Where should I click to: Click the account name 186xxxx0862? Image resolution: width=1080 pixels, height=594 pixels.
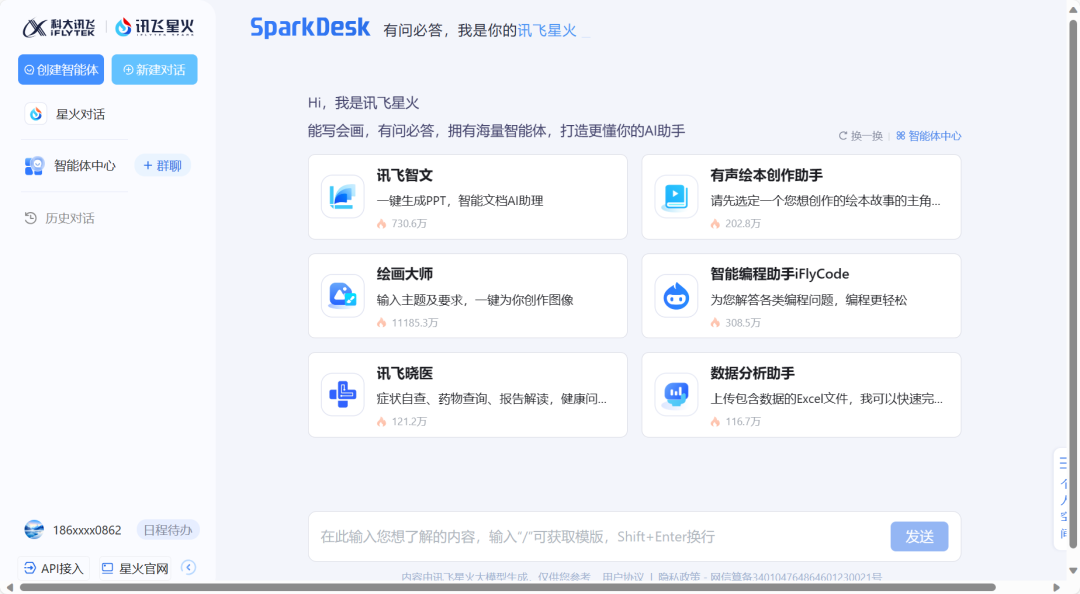[x=87, y=530]
